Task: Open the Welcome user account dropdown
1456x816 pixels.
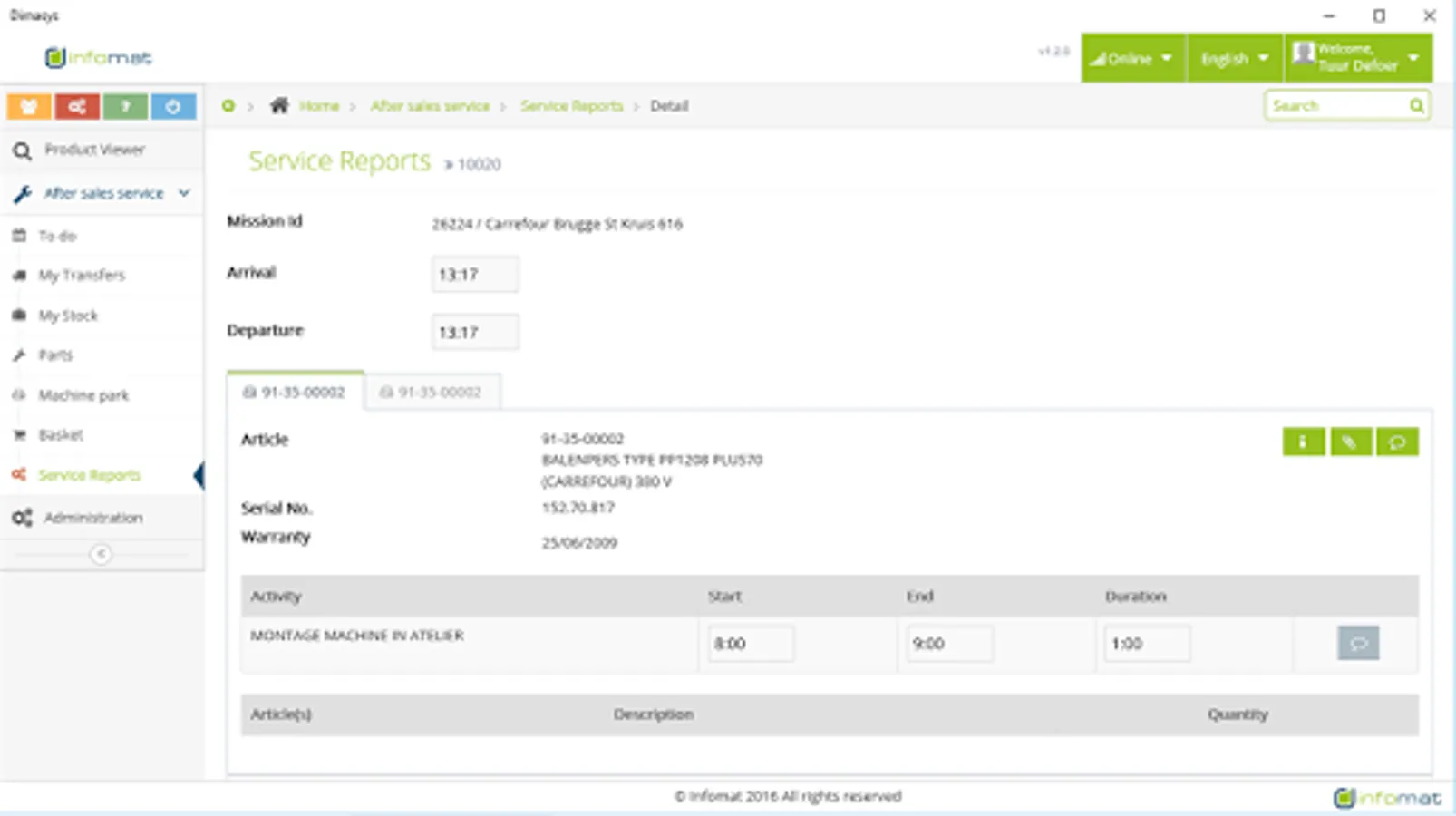Action: (x=1358, y=58)
